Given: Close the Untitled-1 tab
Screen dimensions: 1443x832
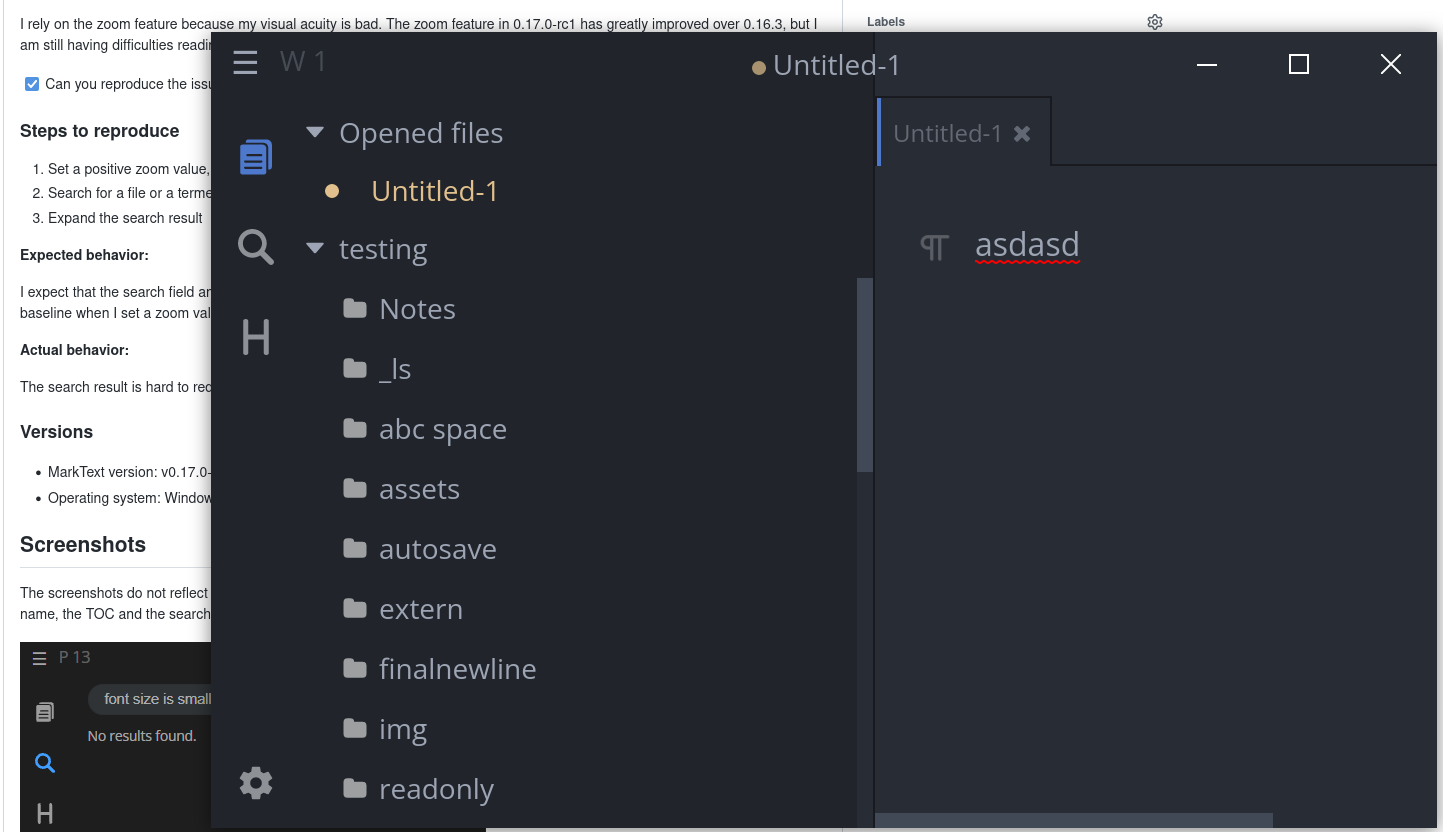Looking at the screenshot, I should pyautogui.click(x=1021, y=131).
